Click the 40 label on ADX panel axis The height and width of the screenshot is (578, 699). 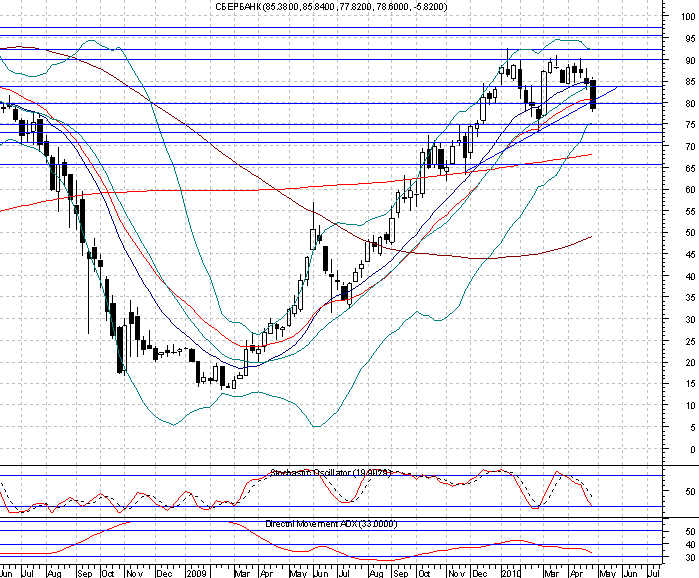coord(690,545)
